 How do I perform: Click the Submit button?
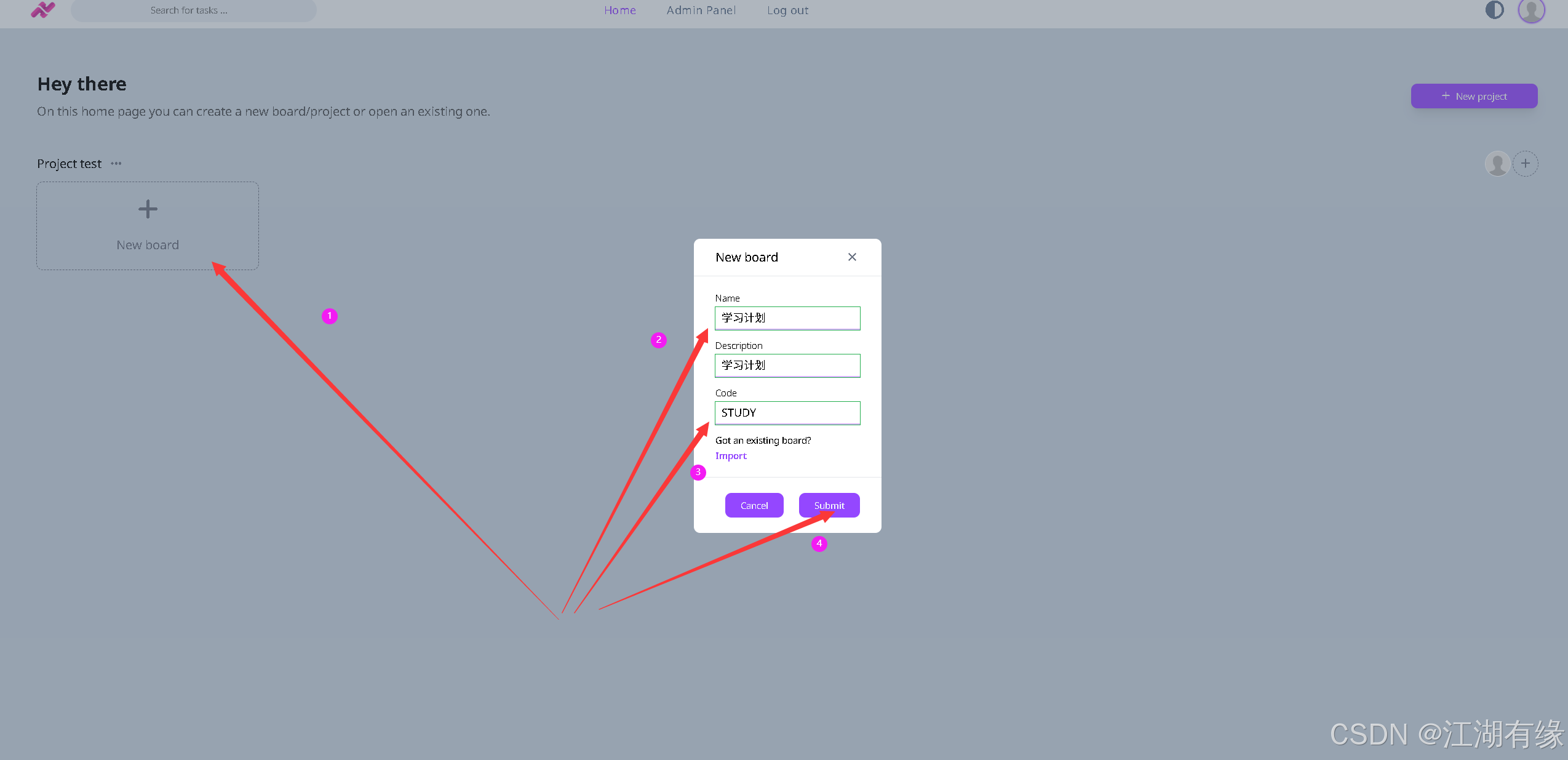[829, 505]
